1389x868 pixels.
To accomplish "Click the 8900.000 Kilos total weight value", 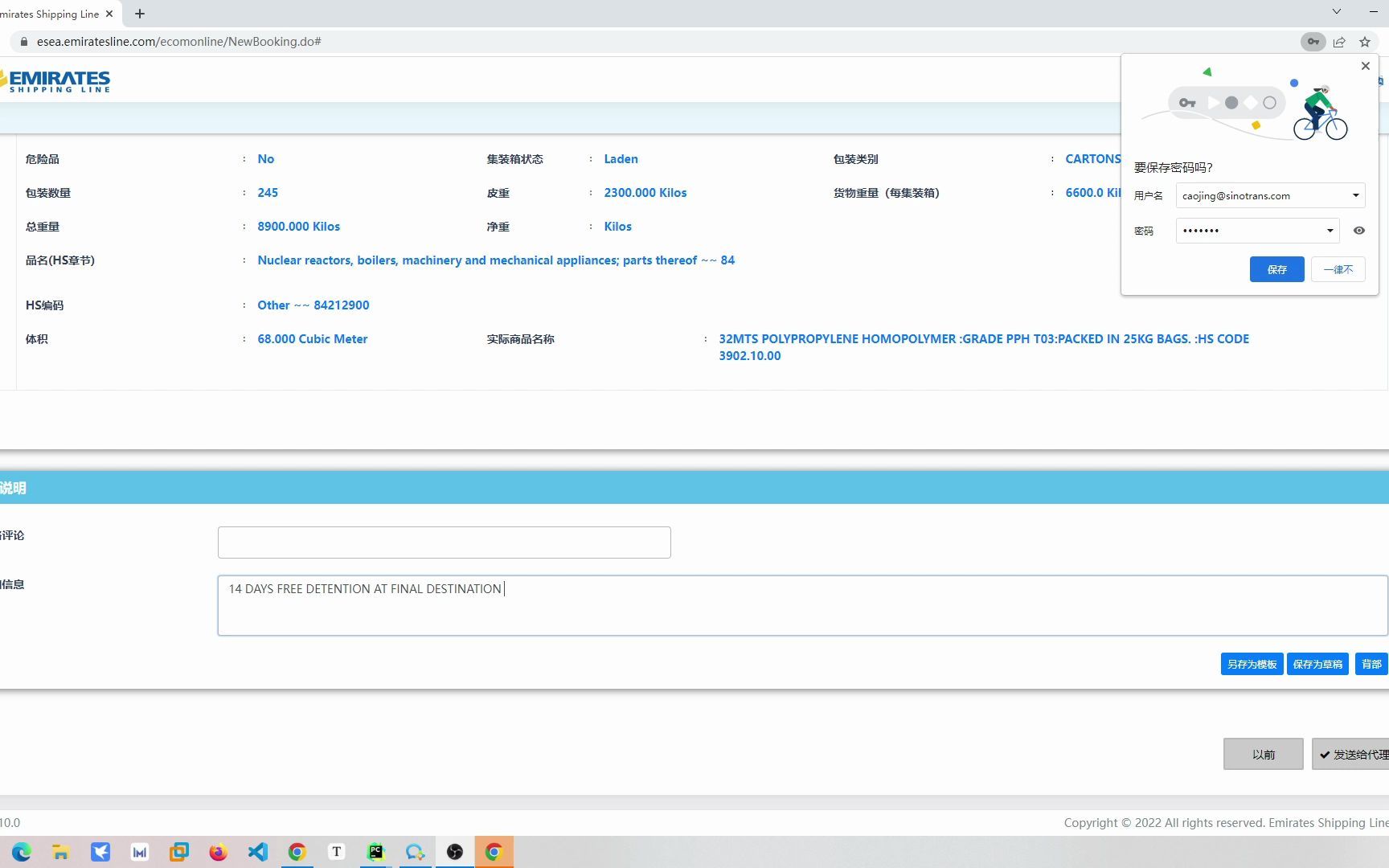I will coord(299,227).
